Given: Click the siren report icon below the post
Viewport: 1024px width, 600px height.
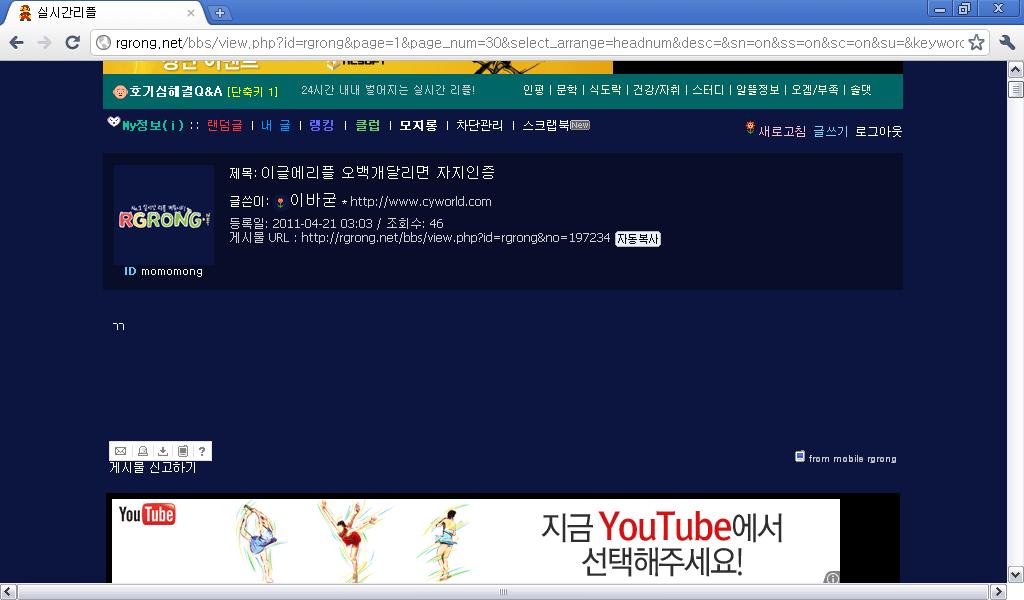Looking at the screenshot, I should tap(142, 451).
